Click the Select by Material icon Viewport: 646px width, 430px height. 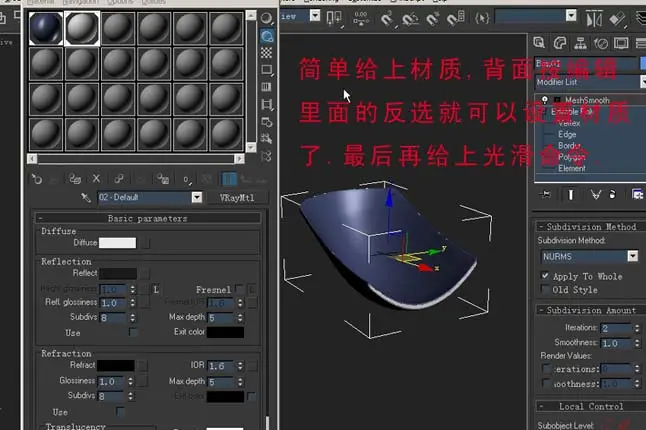point(267,139)
